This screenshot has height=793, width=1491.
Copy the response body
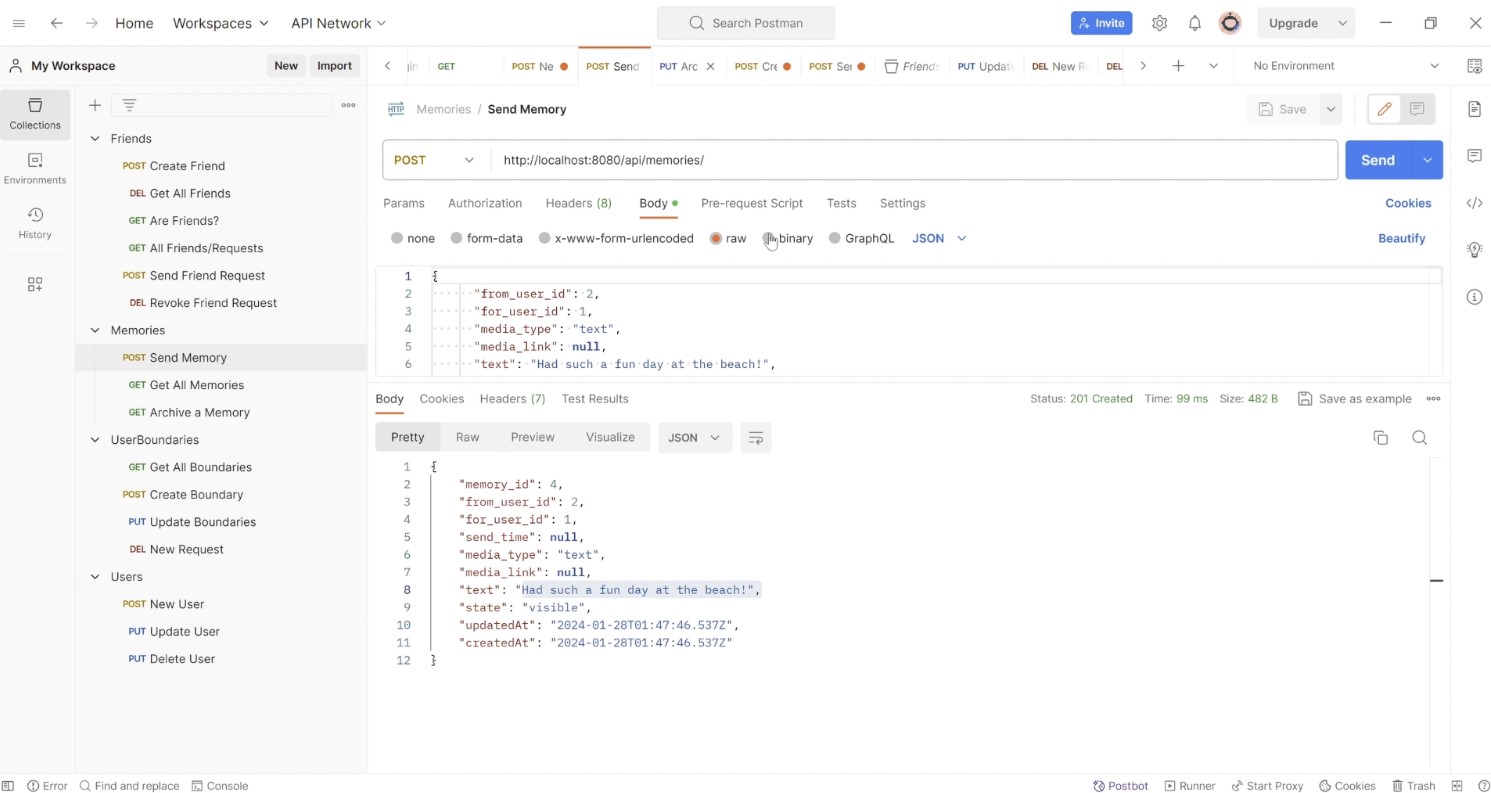tap(1380, 438)
